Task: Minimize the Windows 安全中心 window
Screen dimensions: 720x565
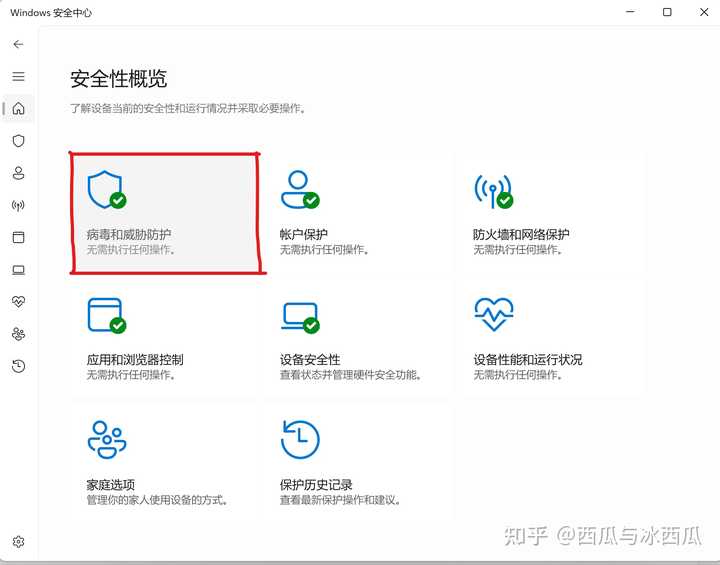Action: click(630, 12)
